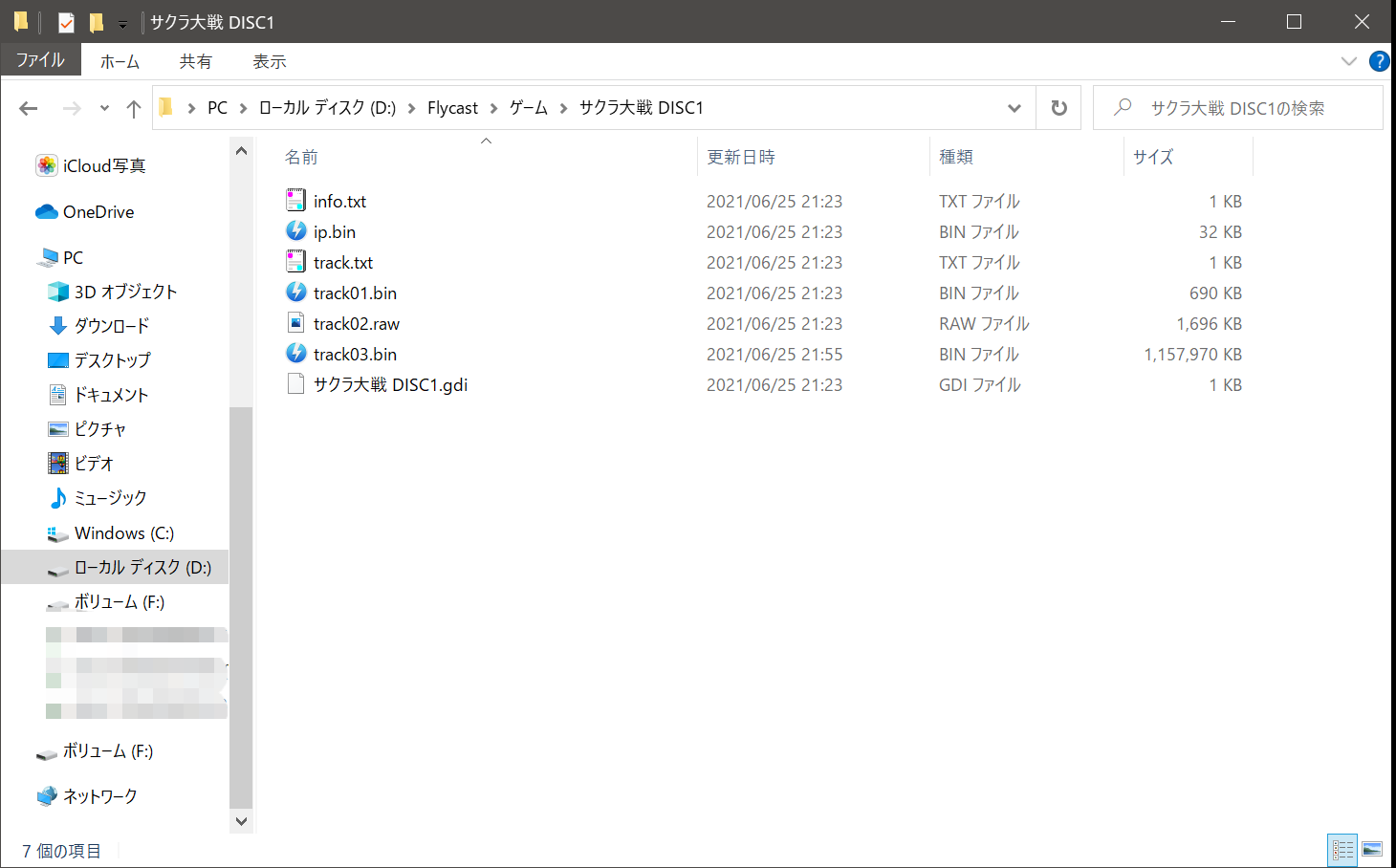Navigate to Flycast in the breadcrumb
This screenshot has width=1396, height=868.
452,108
